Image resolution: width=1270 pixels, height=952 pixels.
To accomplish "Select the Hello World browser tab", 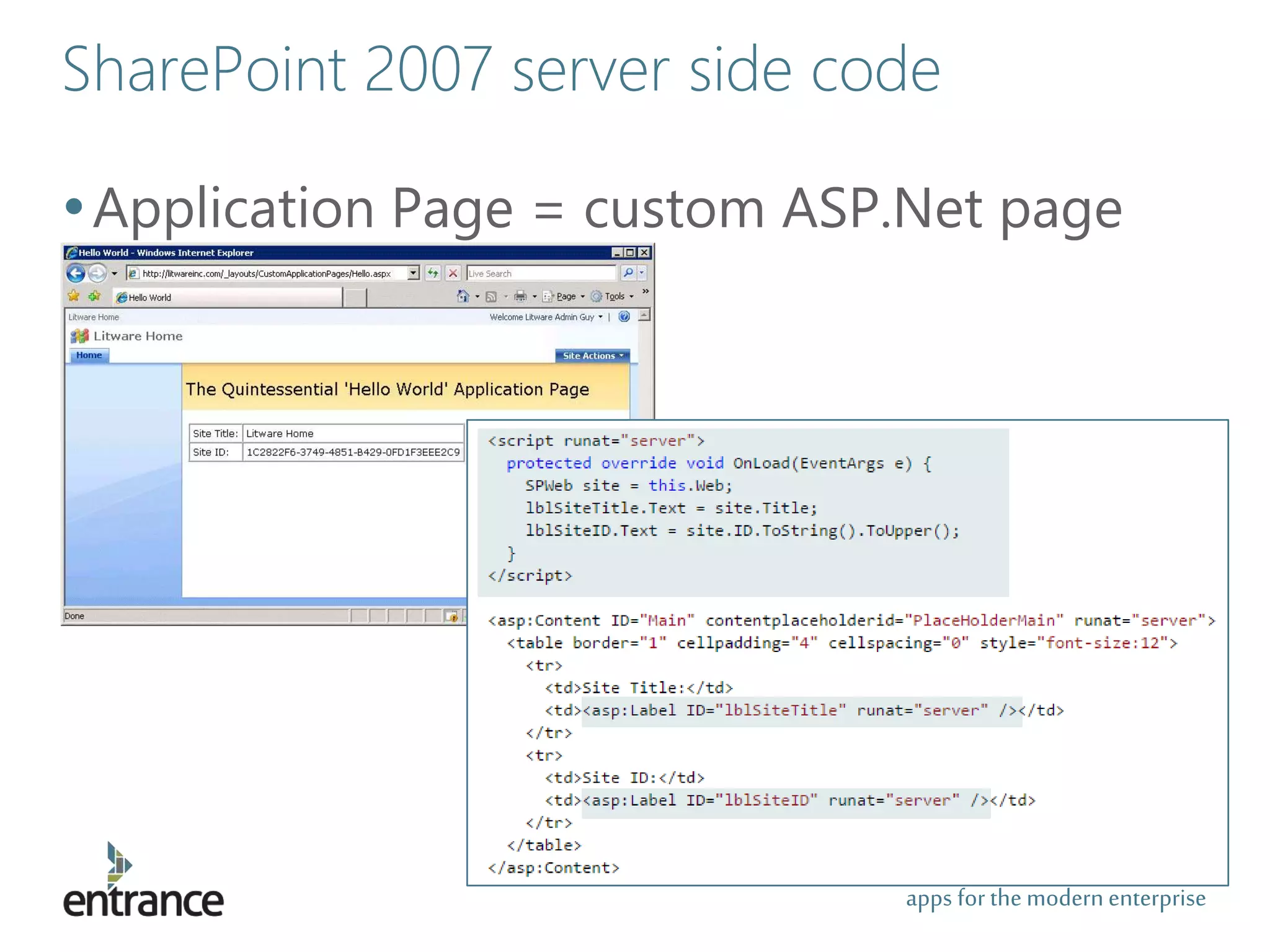I will 227,297.
